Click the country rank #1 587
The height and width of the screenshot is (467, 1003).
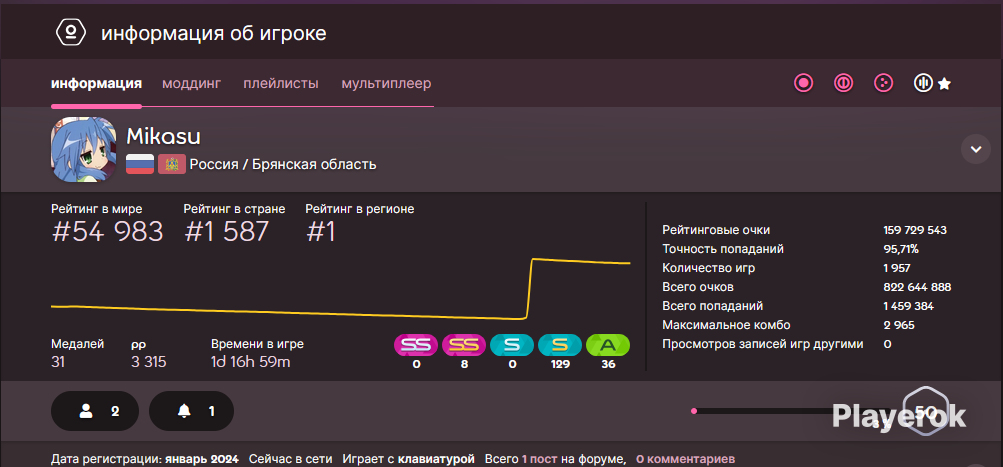coord(226,232)
